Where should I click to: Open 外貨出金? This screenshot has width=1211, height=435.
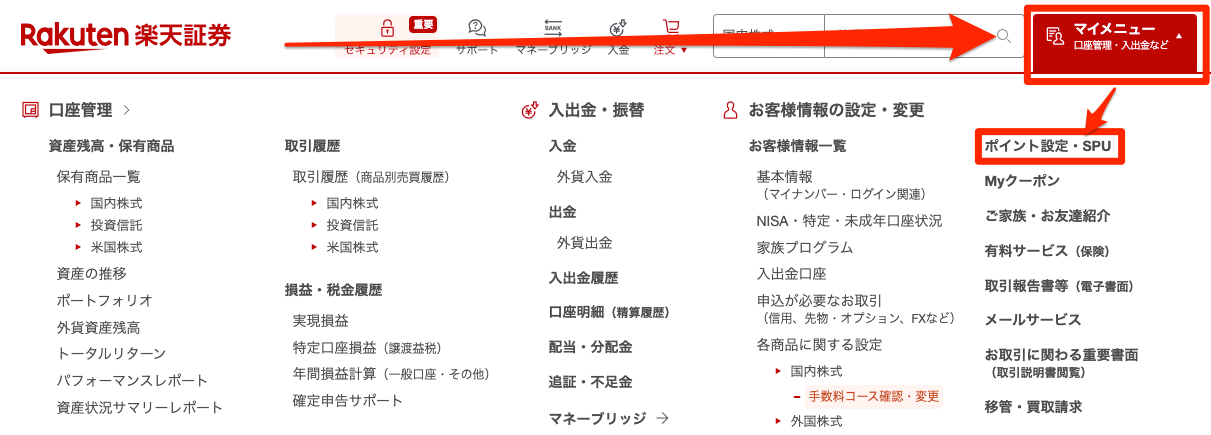pos(585,242)
